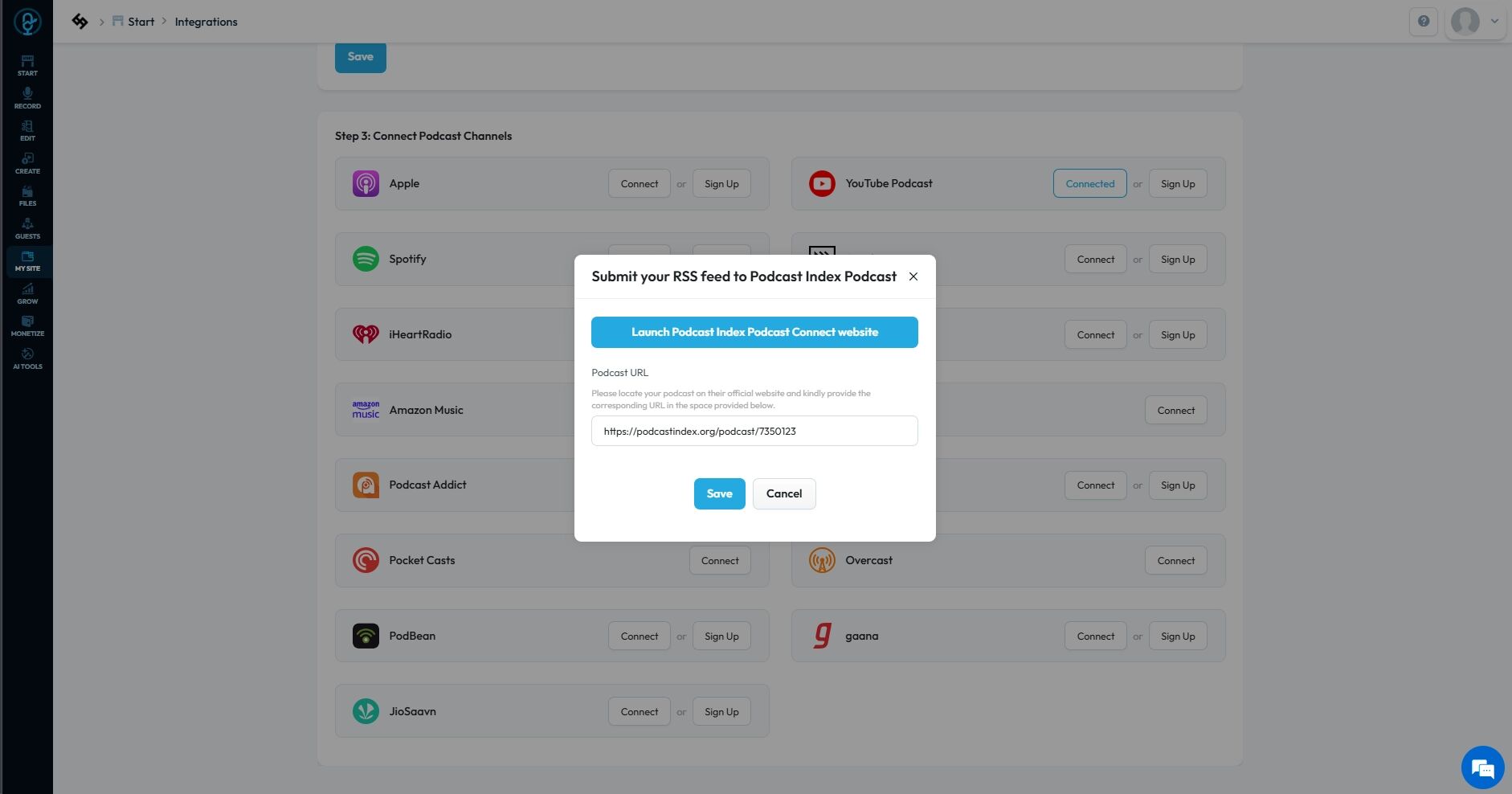Close the Submit RSS feed dialog
1512x794 pixels.
(x=913, y=276)
